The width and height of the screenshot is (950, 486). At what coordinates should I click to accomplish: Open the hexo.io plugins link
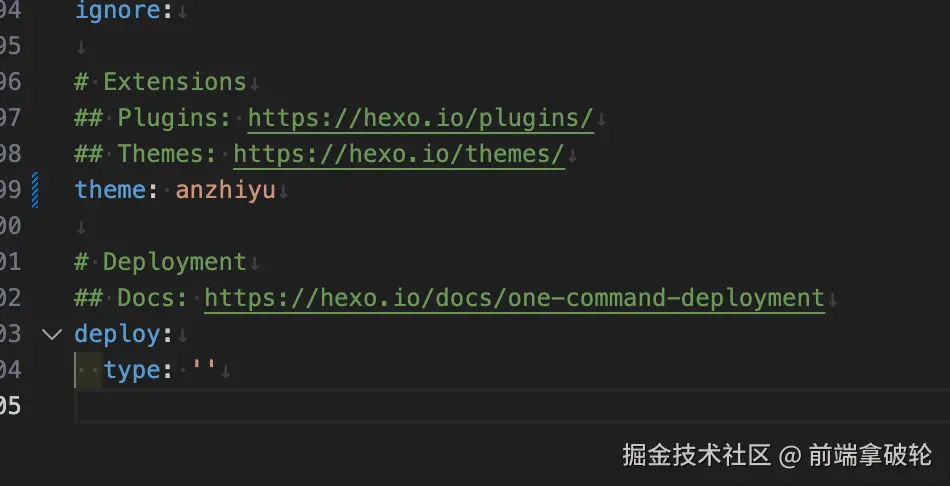(420, 118)
